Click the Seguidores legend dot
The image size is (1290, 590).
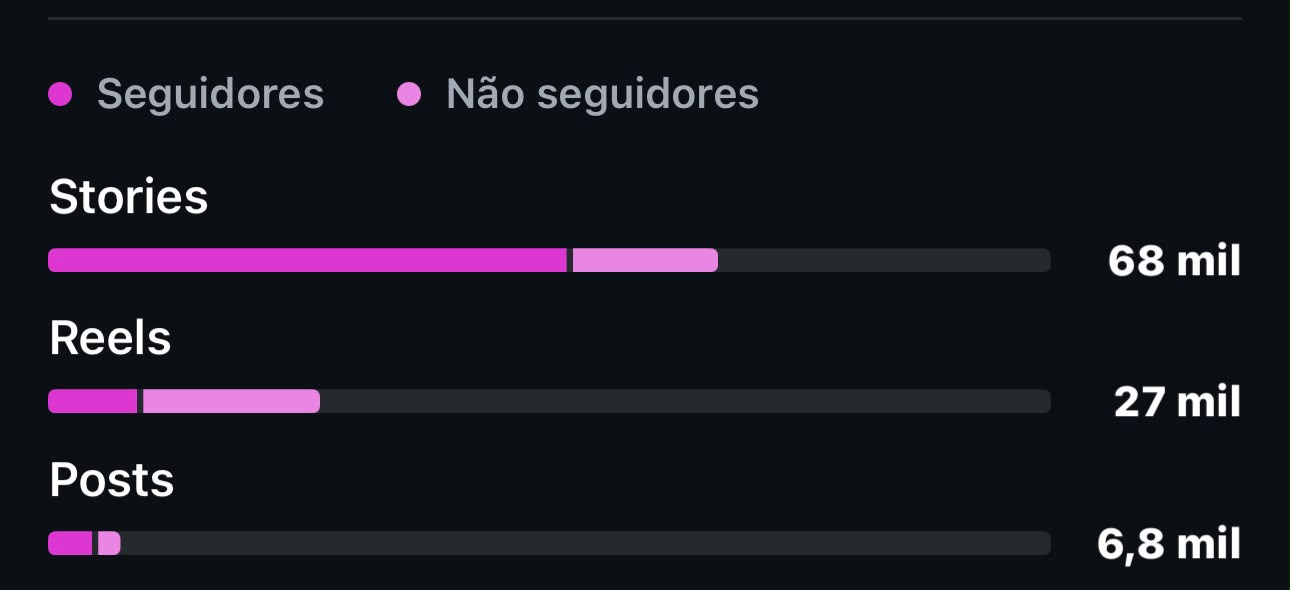click(60, 95)
